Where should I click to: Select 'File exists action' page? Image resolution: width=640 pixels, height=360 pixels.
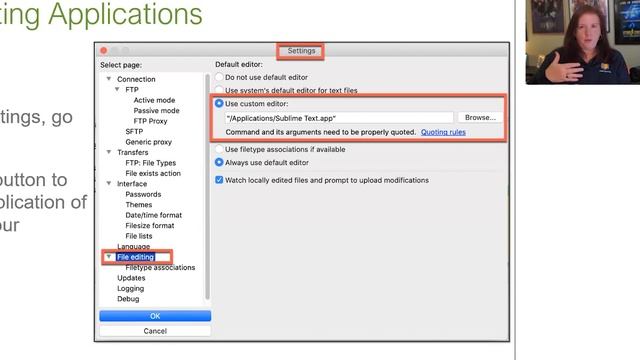[153, 173]
